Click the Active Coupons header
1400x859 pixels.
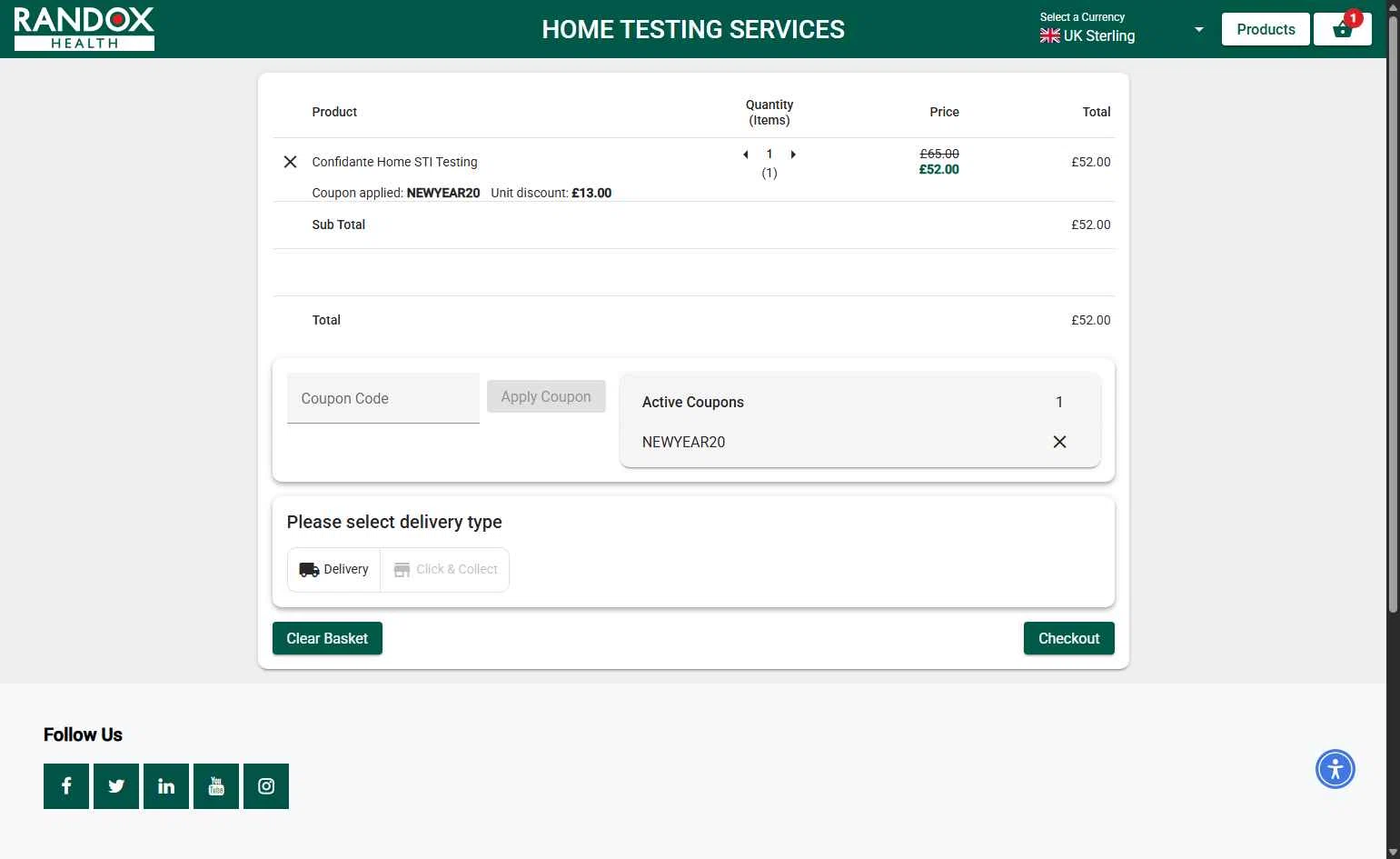693,402
